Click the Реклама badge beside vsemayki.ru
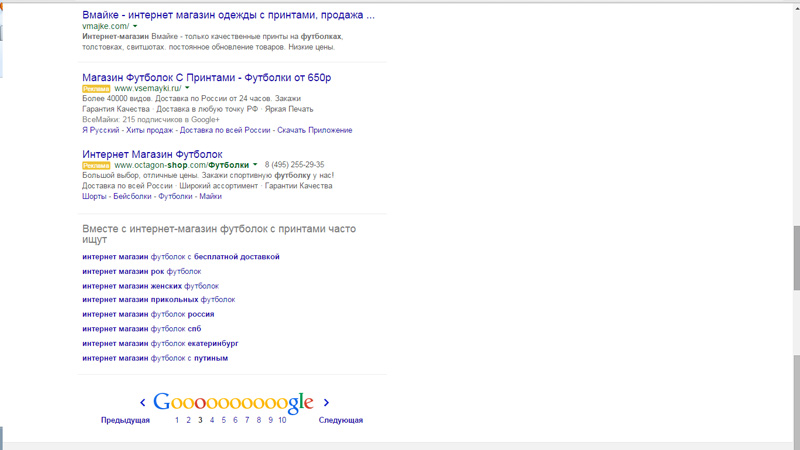The width and height of the screenshot is (800, 450). tap(96, 89)
